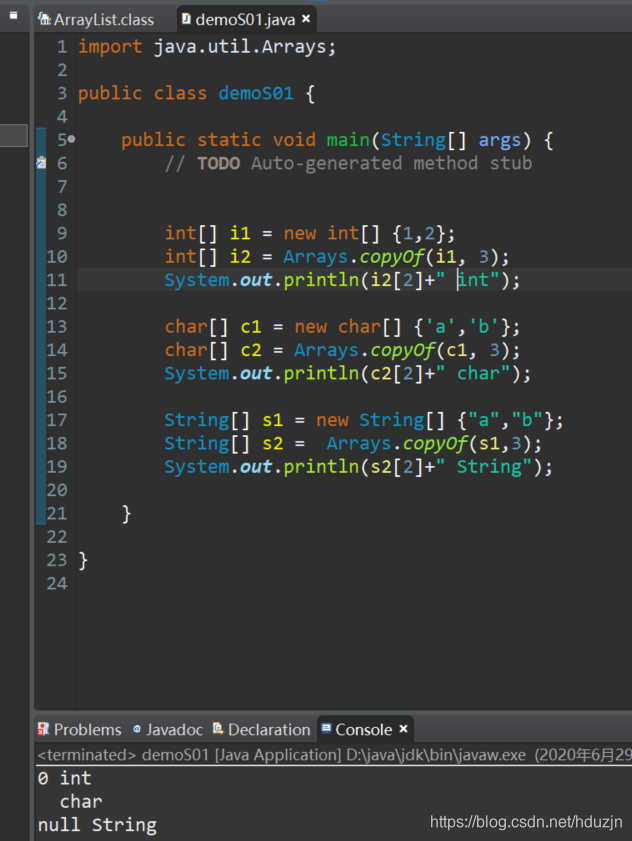Click the Declaration view icon
This screenshot has height=841, width=632.
point(218,728)
